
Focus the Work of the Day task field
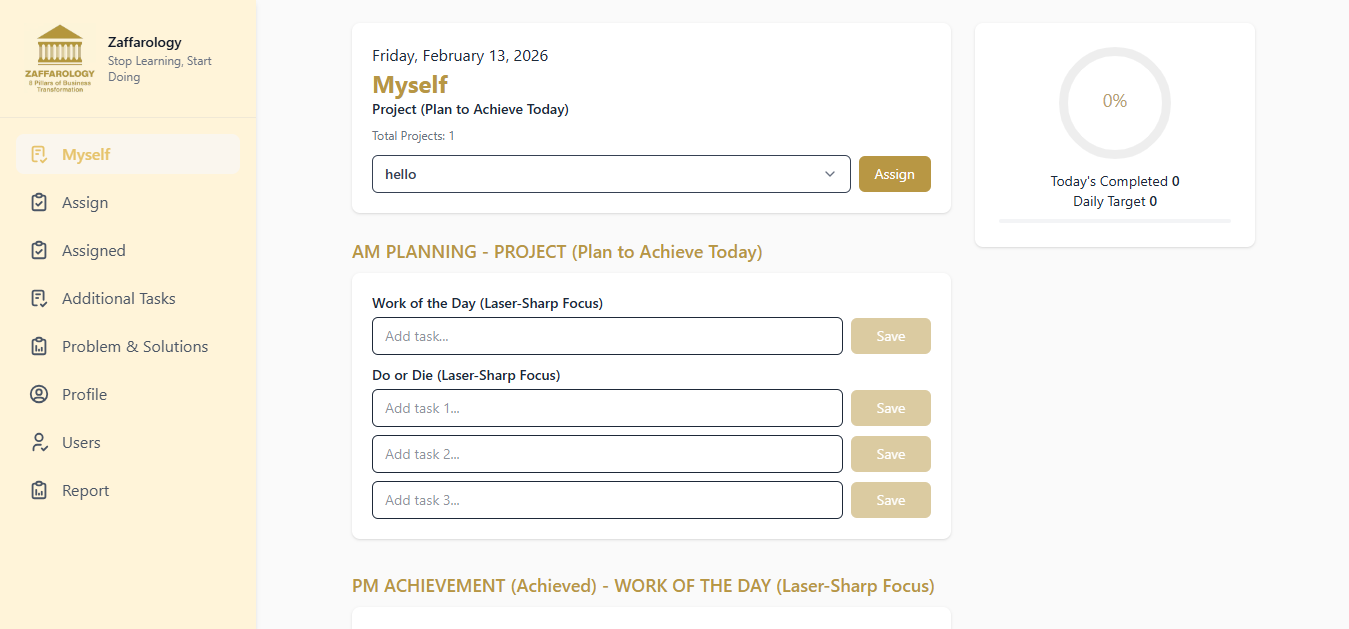coord(607,336)
